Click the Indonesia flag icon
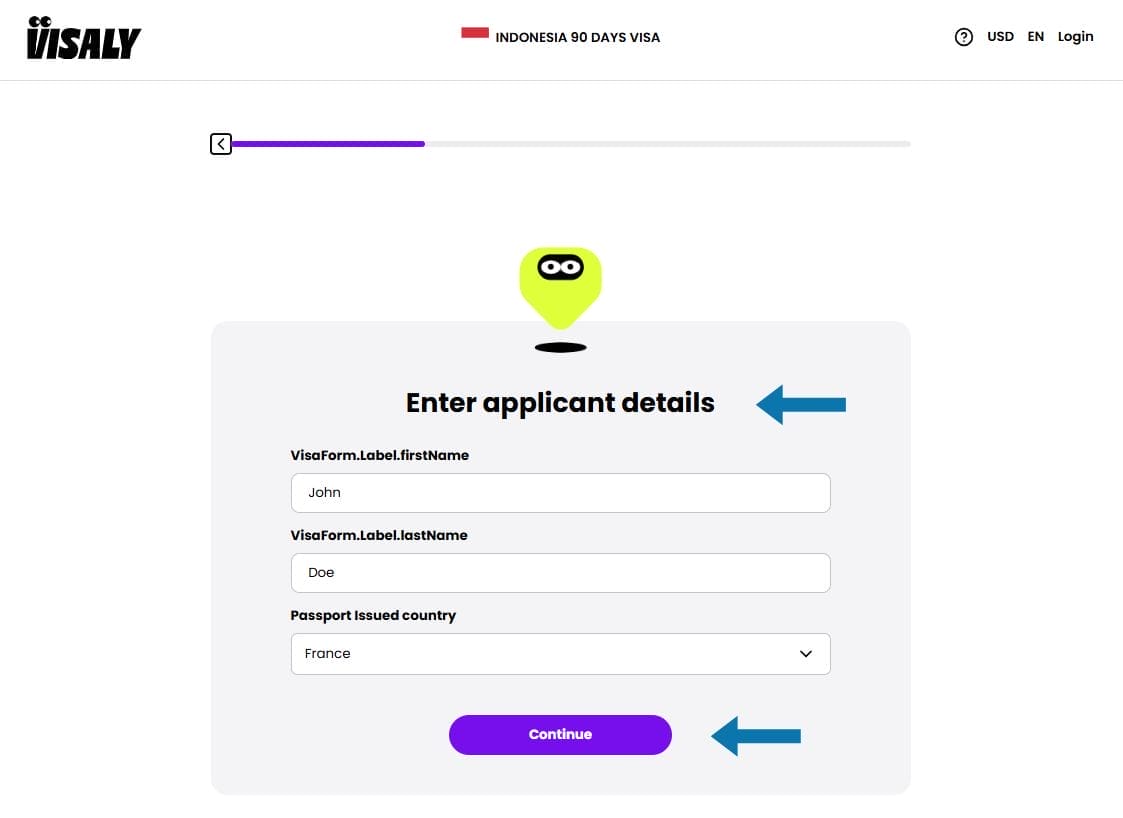 (474, 33)
